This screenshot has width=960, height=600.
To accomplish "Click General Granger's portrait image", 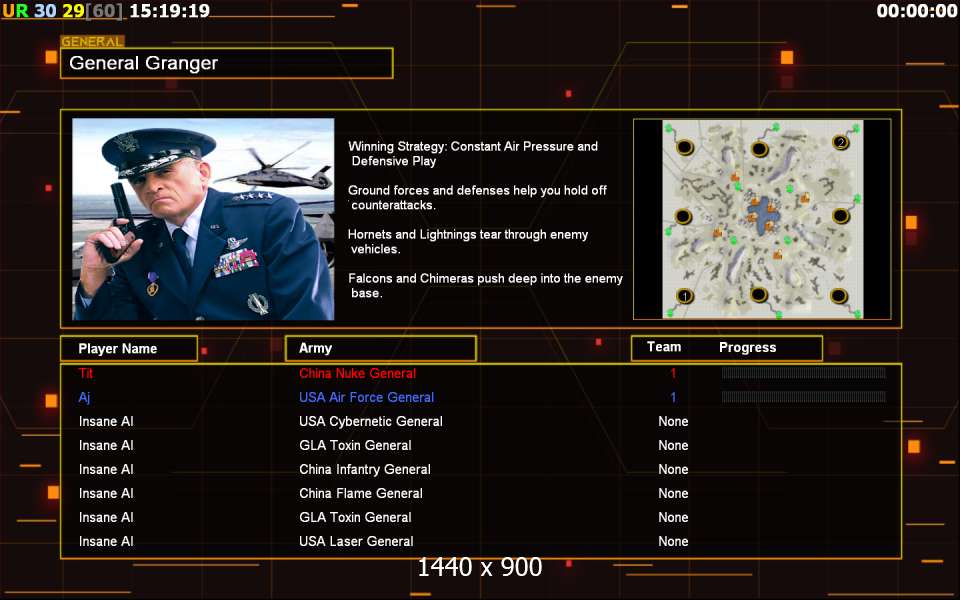I will (x=203, y=219).
